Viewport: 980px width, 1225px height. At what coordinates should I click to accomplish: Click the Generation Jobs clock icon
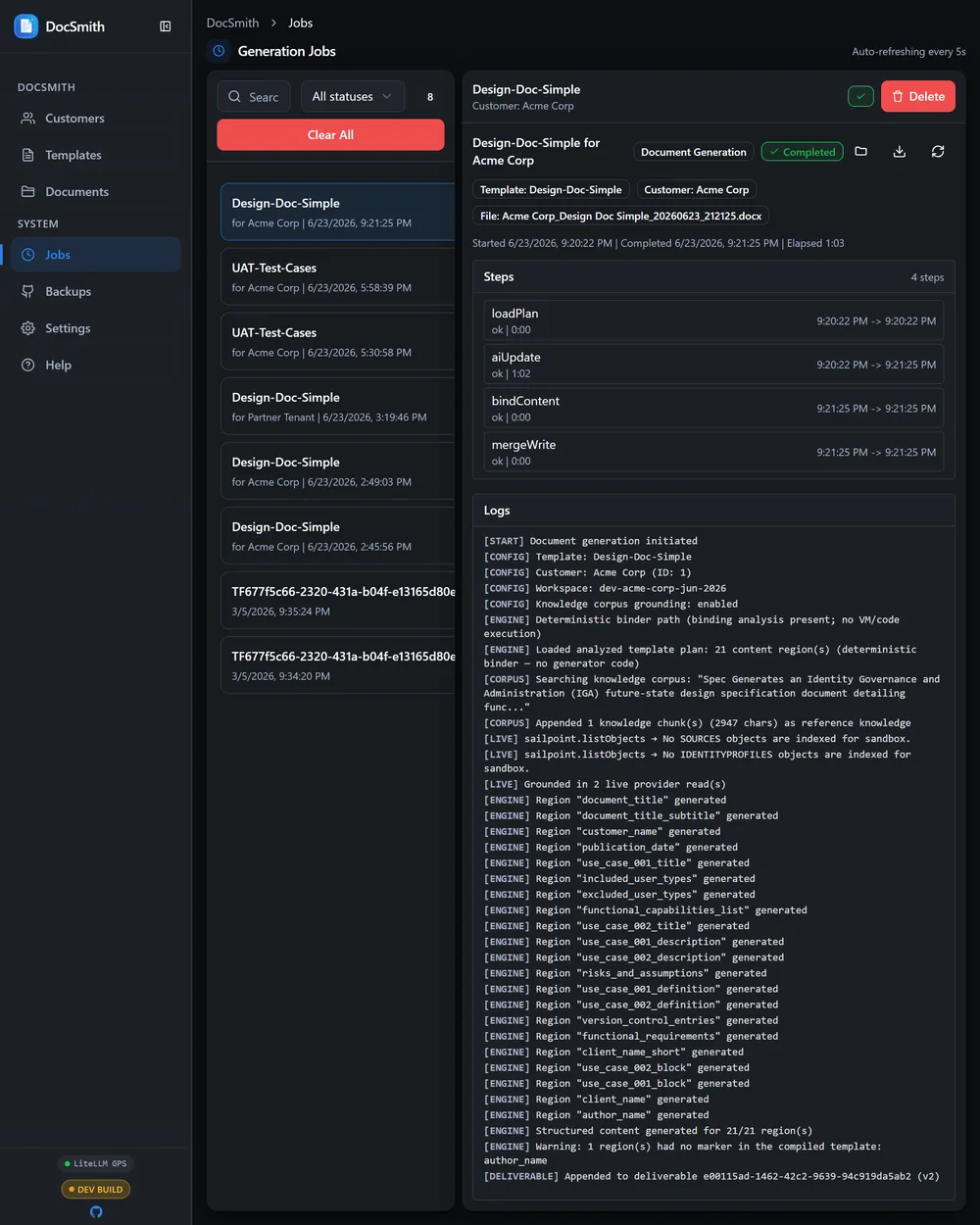(220, 51)
